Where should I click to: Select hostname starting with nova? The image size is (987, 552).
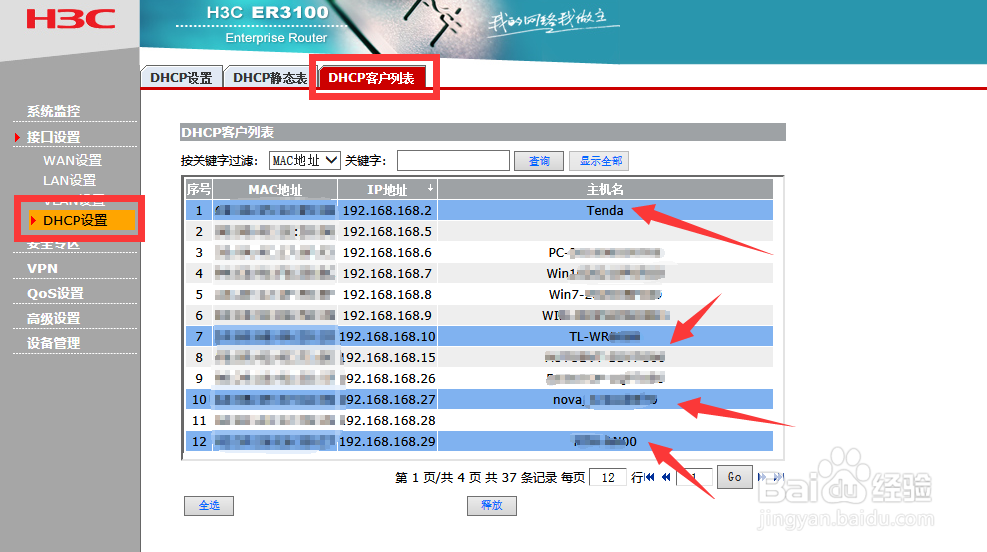[605, 399]
